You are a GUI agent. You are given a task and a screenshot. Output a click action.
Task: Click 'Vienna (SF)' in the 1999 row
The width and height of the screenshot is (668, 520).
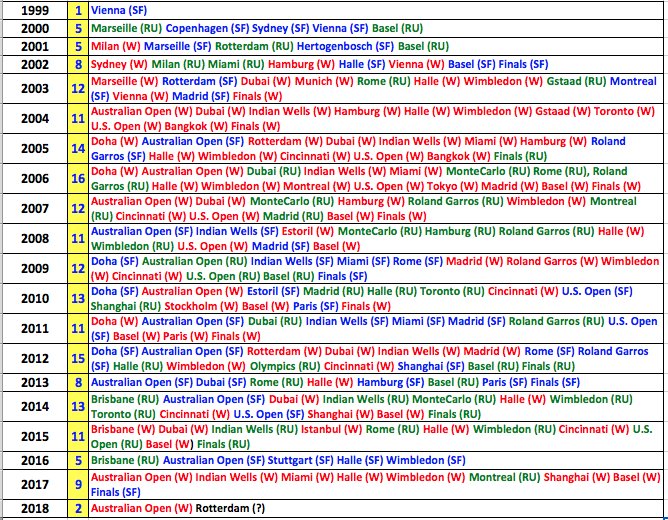point(119,10)
